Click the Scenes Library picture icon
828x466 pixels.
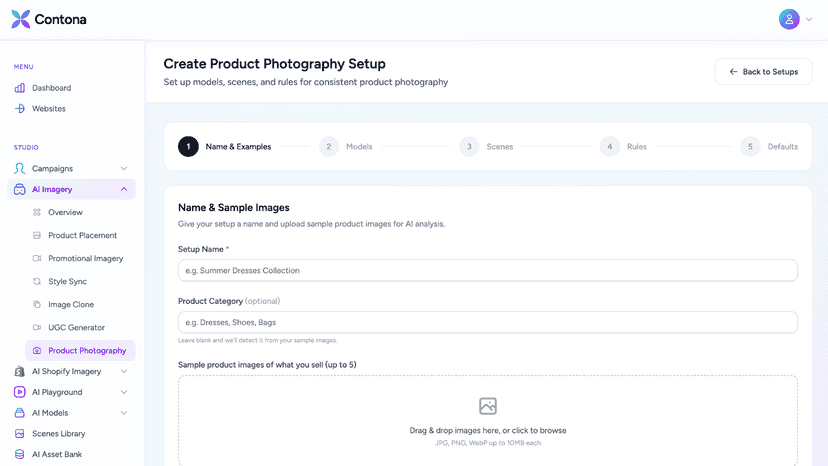click(20, 433)
